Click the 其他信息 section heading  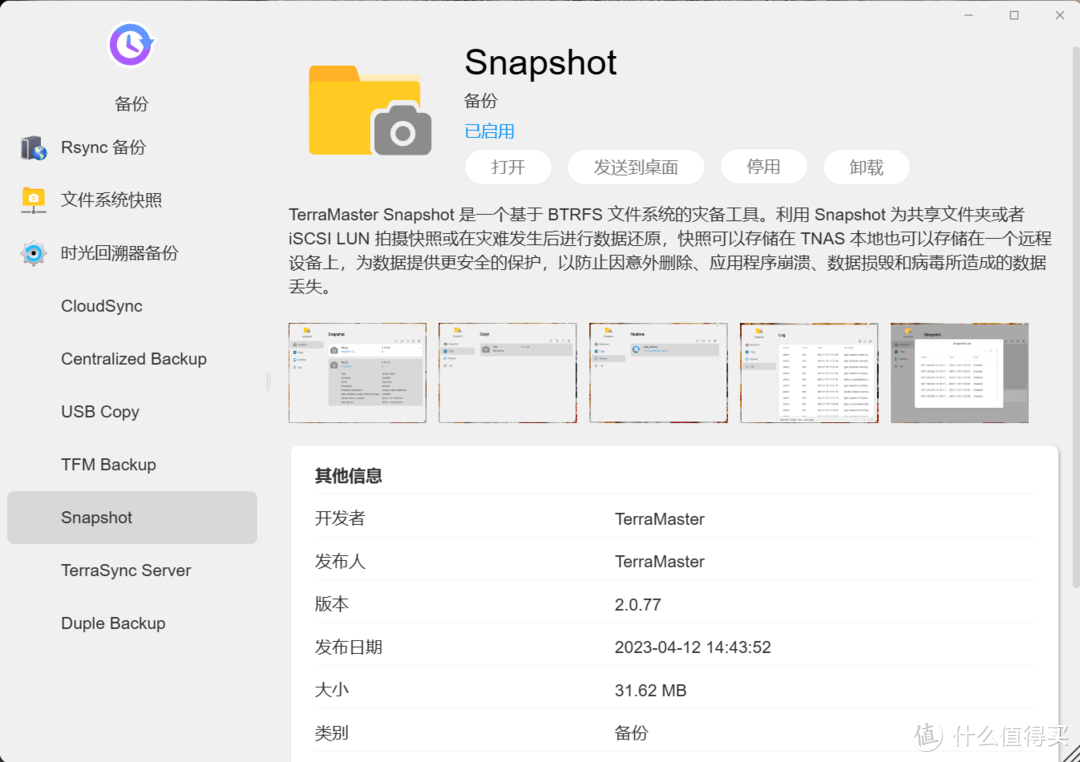pyautogui.click(x=349, y=475)
